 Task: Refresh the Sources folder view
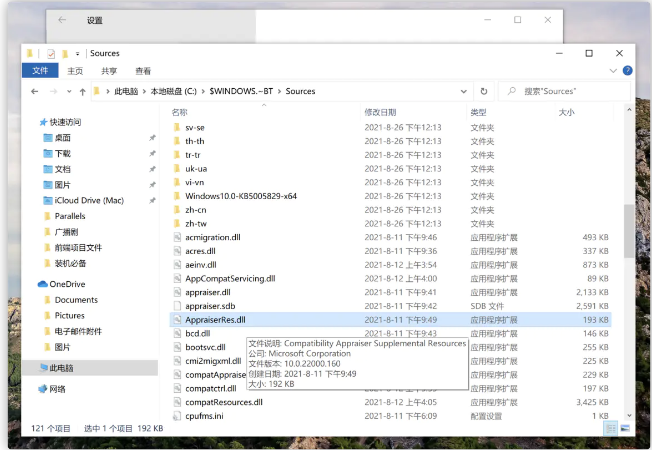pyautogui.click(x=484, y=91)
